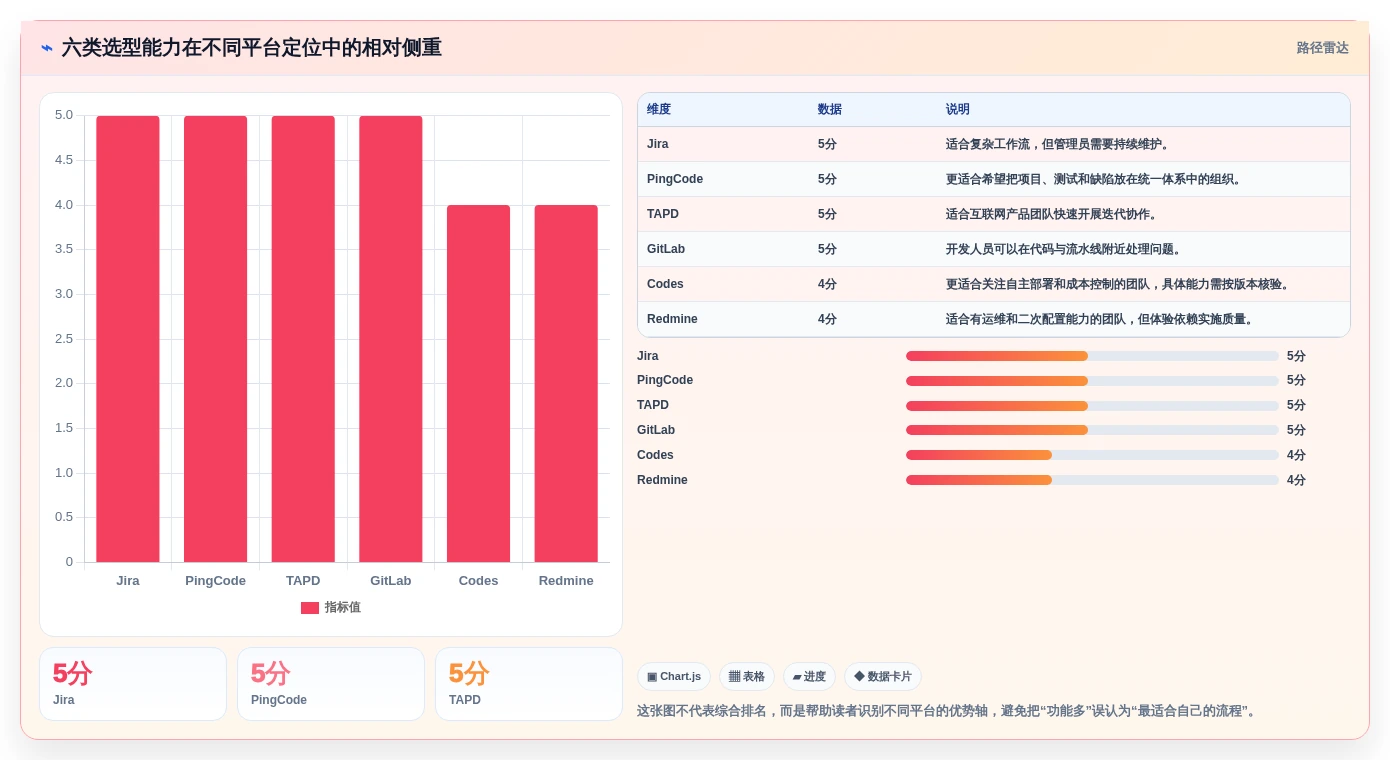
Task: Open the Jira 5分 data card
Action: point(133,684)
